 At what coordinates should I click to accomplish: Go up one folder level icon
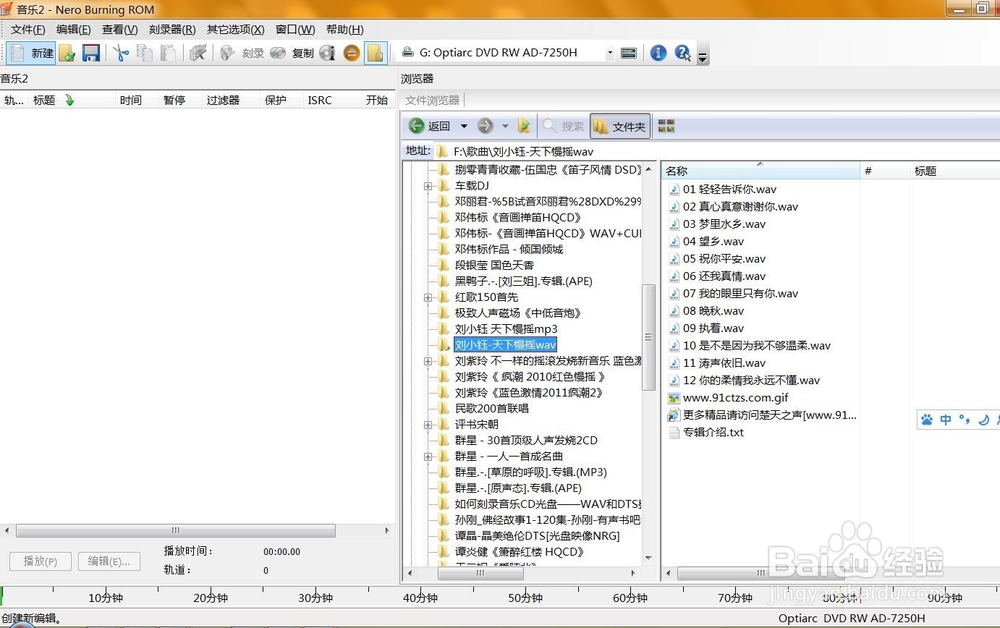524,126
